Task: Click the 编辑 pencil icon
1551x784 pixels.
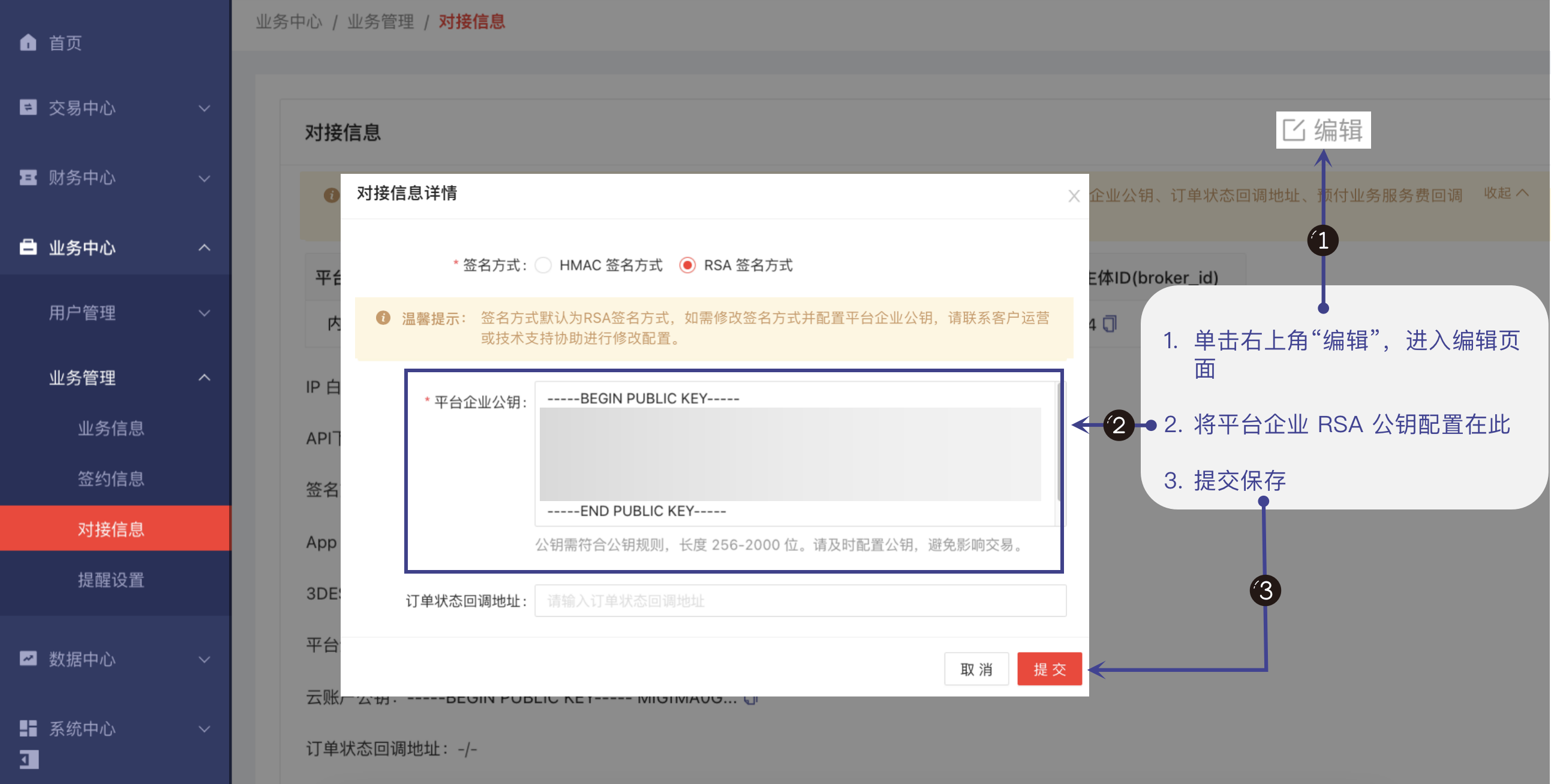Action: coord(1294,129)
